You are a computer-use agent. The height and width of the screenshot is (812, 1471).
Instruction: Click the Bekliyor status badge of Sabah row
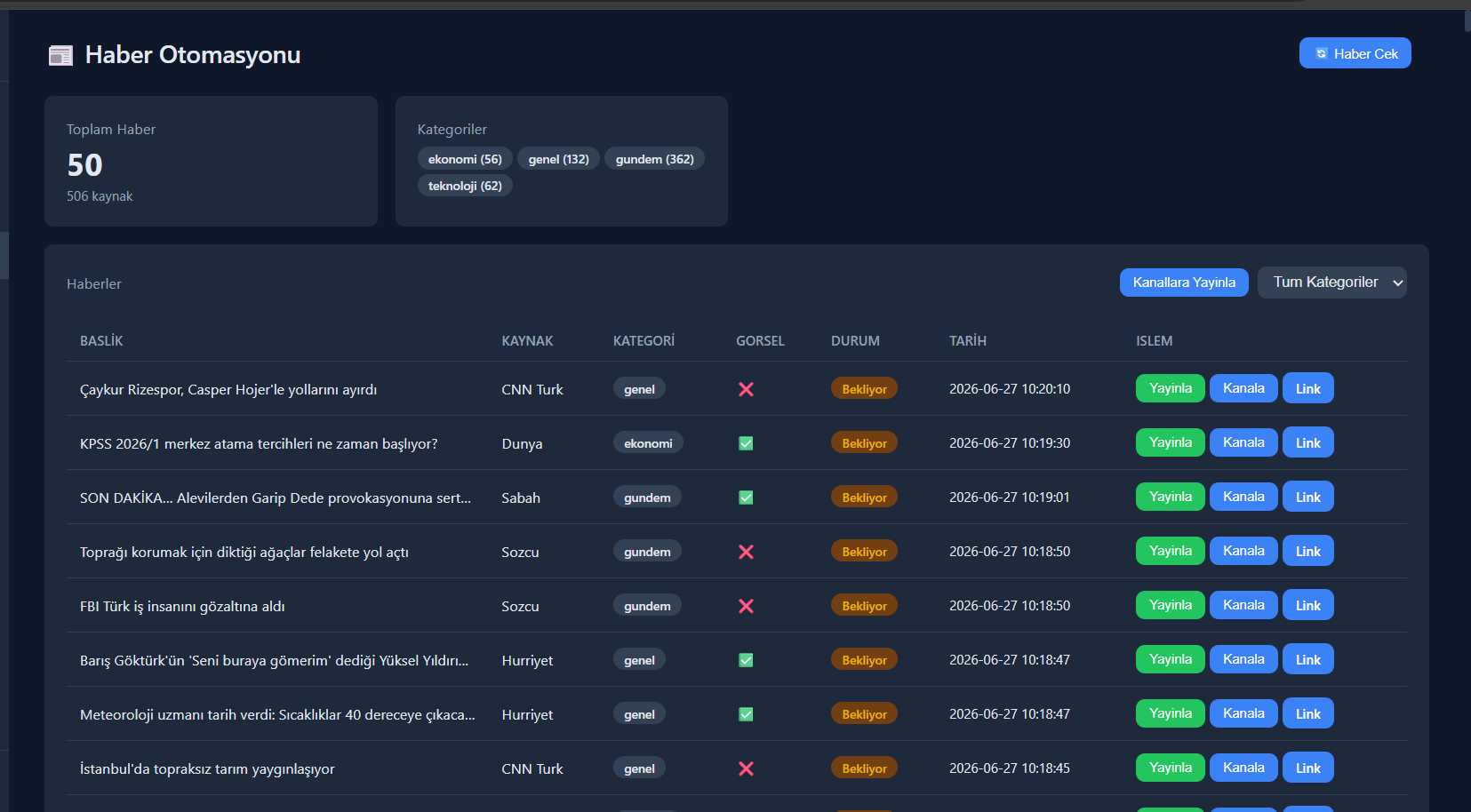coord(864,498)
